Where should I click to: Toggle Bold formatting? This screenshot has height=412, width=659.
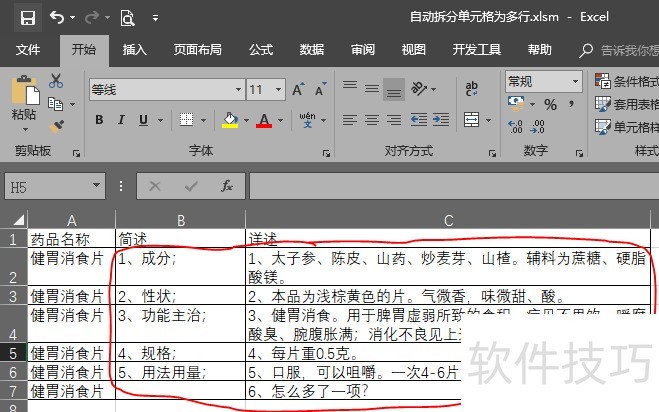tap(99, 120)
